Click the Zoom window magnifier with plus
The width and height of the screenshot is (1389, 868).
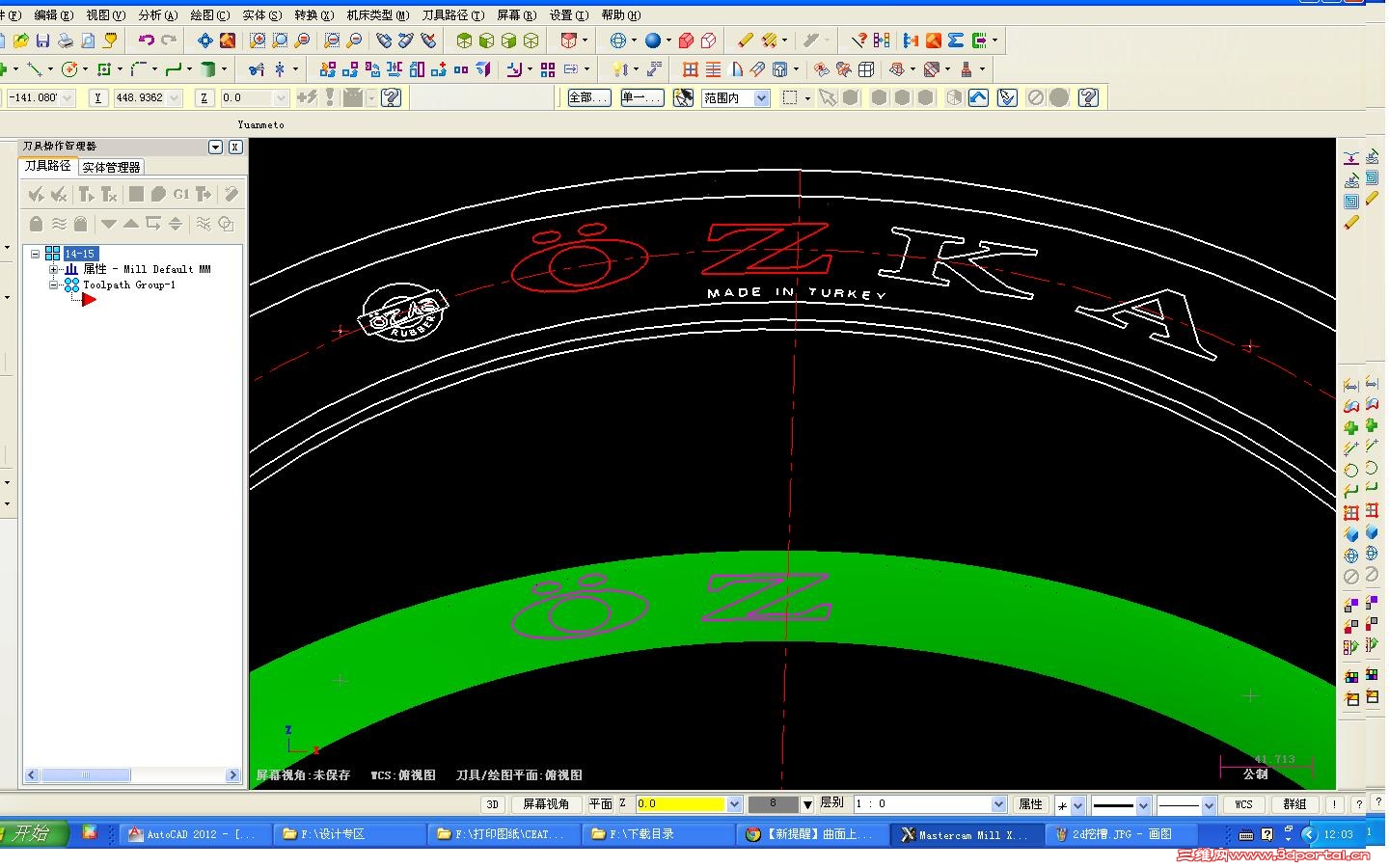[x=258, y=41]
